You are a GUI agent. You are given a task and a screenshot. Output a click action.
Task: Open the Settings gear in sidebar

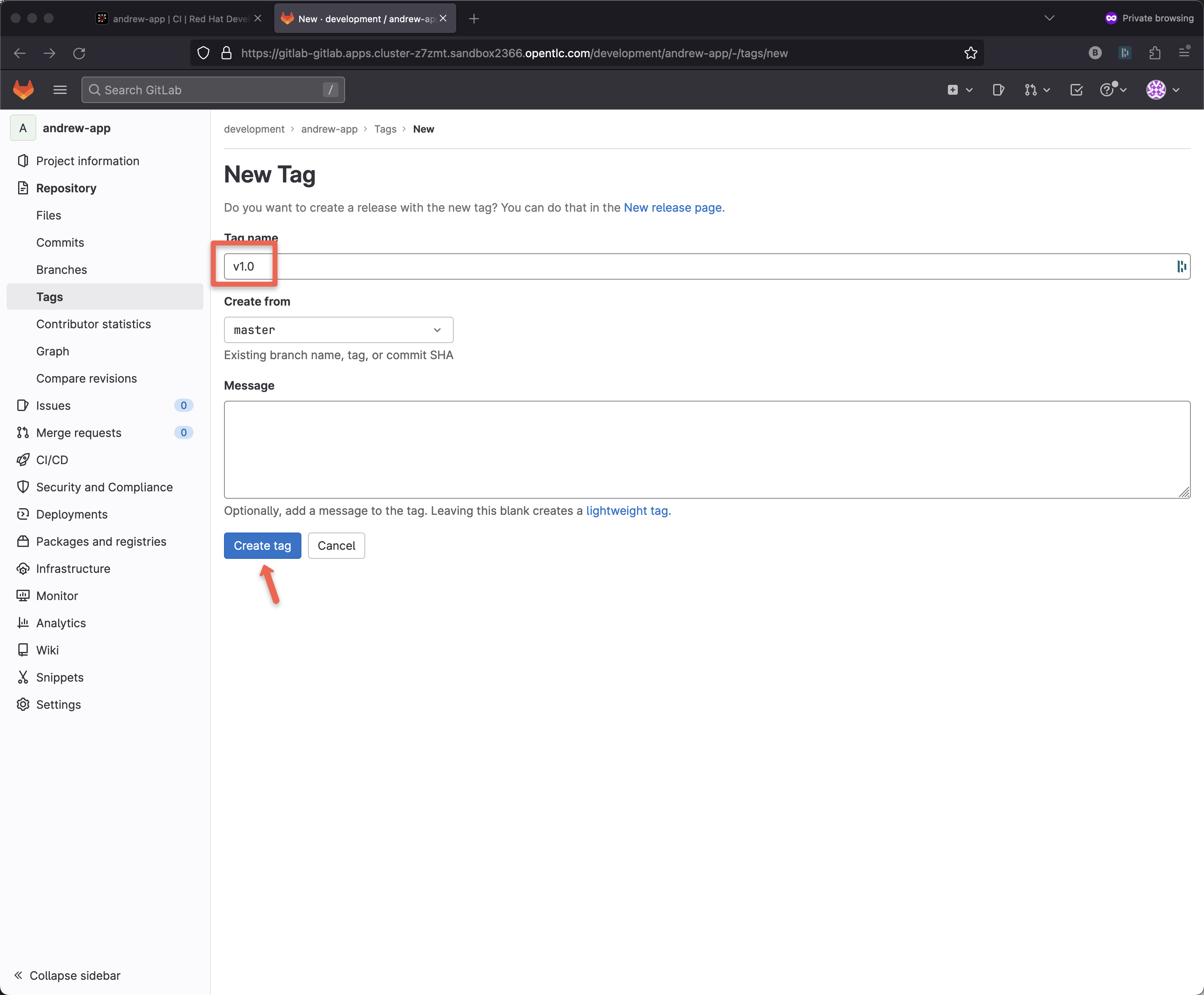click(58, 704)
